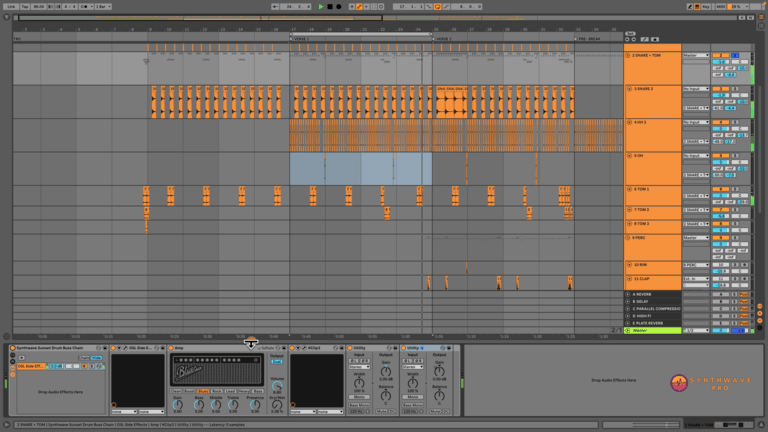
Task: Open Key Map mode
Action: coord(706,7)
